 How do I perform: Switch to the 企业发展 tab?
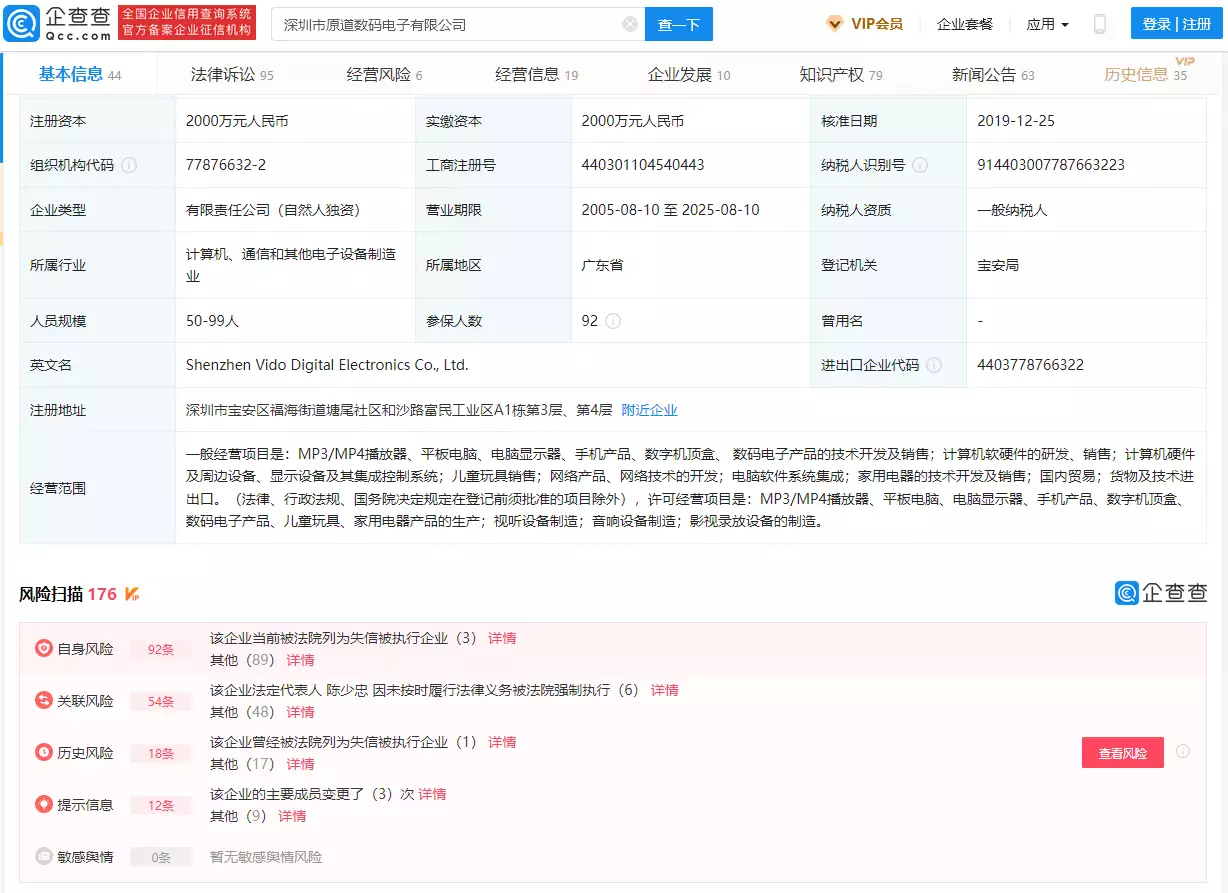point(689,75)
